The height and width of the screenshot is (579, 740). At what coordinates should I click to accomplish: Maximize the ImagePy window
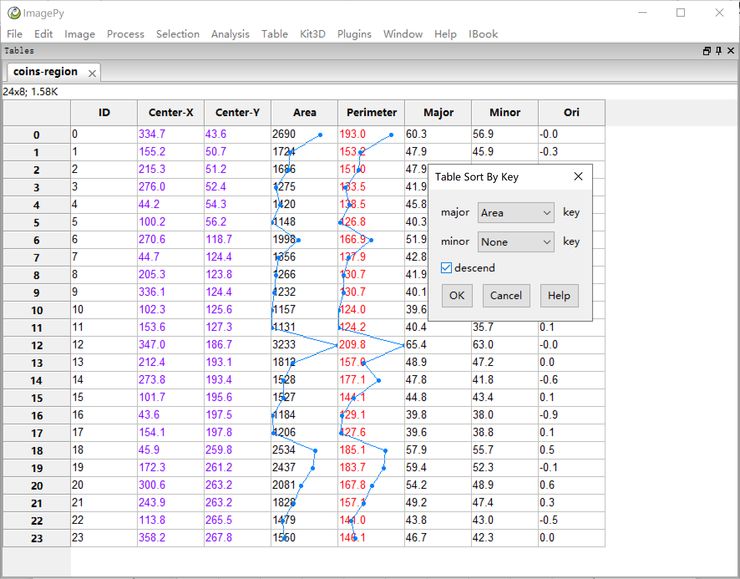tap(681, 13)
